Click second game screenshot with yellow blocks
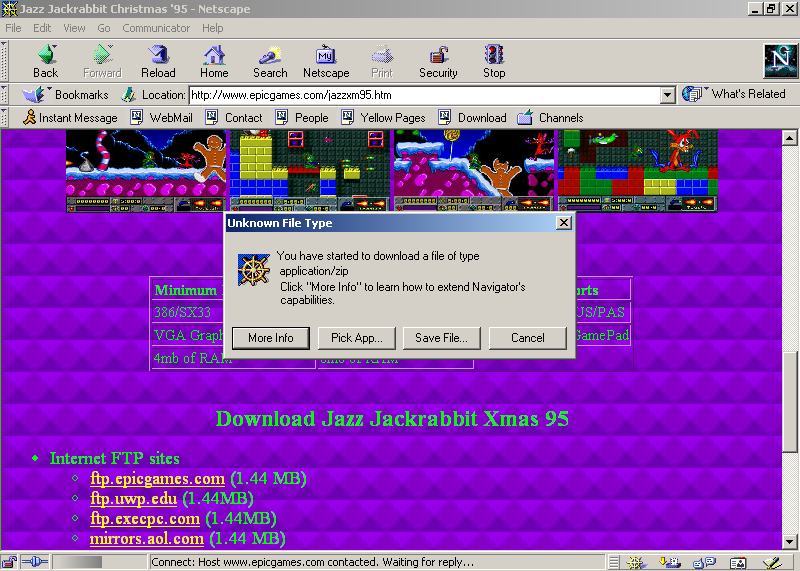The height and width of the screenshot is (571, 800). [309, 171]
